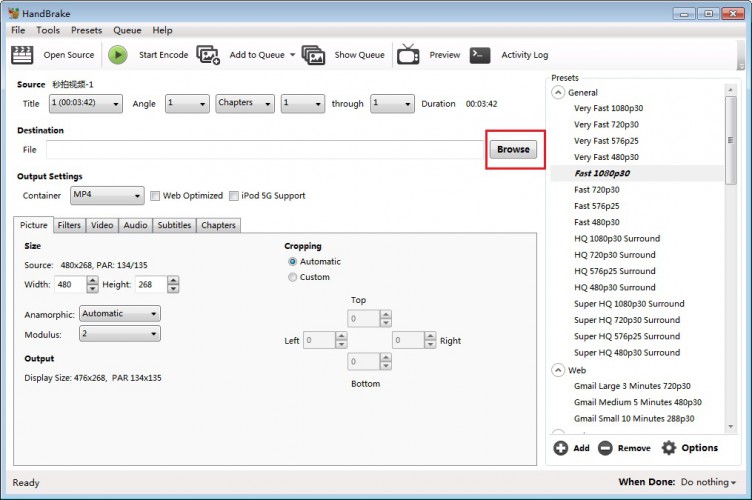The image size is (752, 500).
Task: Open the Presets menu
Action: click(86, 30)
